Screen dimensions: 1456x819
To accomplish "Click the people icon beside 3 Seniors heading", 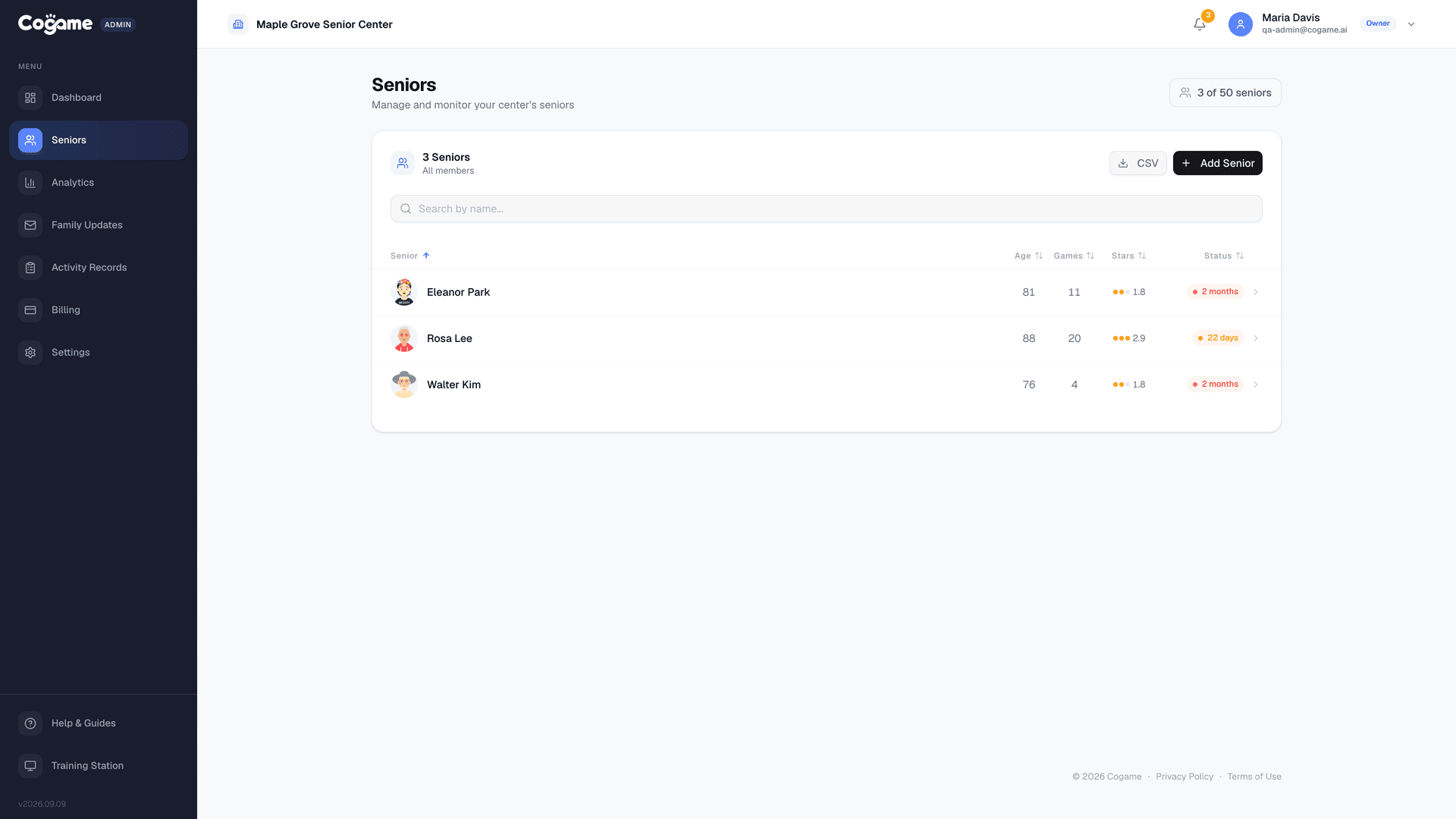I will [x=403, y=163].
